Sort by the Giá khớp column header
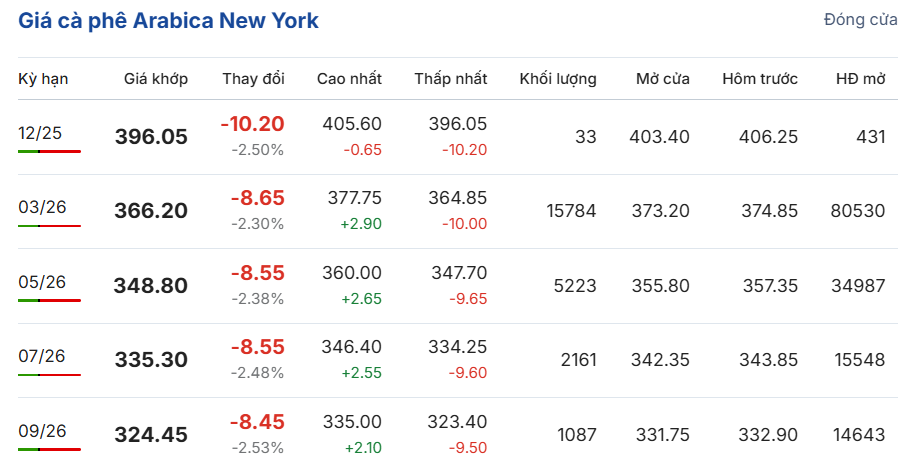Image resolution: width=907 pixels, height=469 pixels. tap(156, 79)
